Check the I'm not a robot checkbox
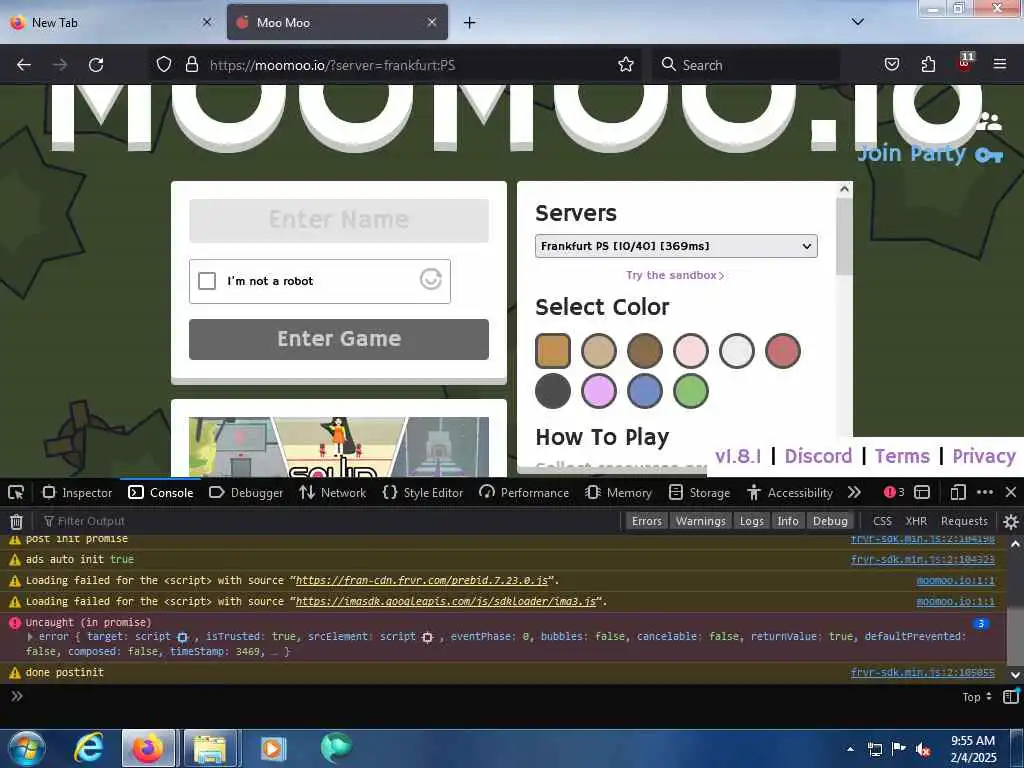 pyautogui.click(x=207, y=281)
